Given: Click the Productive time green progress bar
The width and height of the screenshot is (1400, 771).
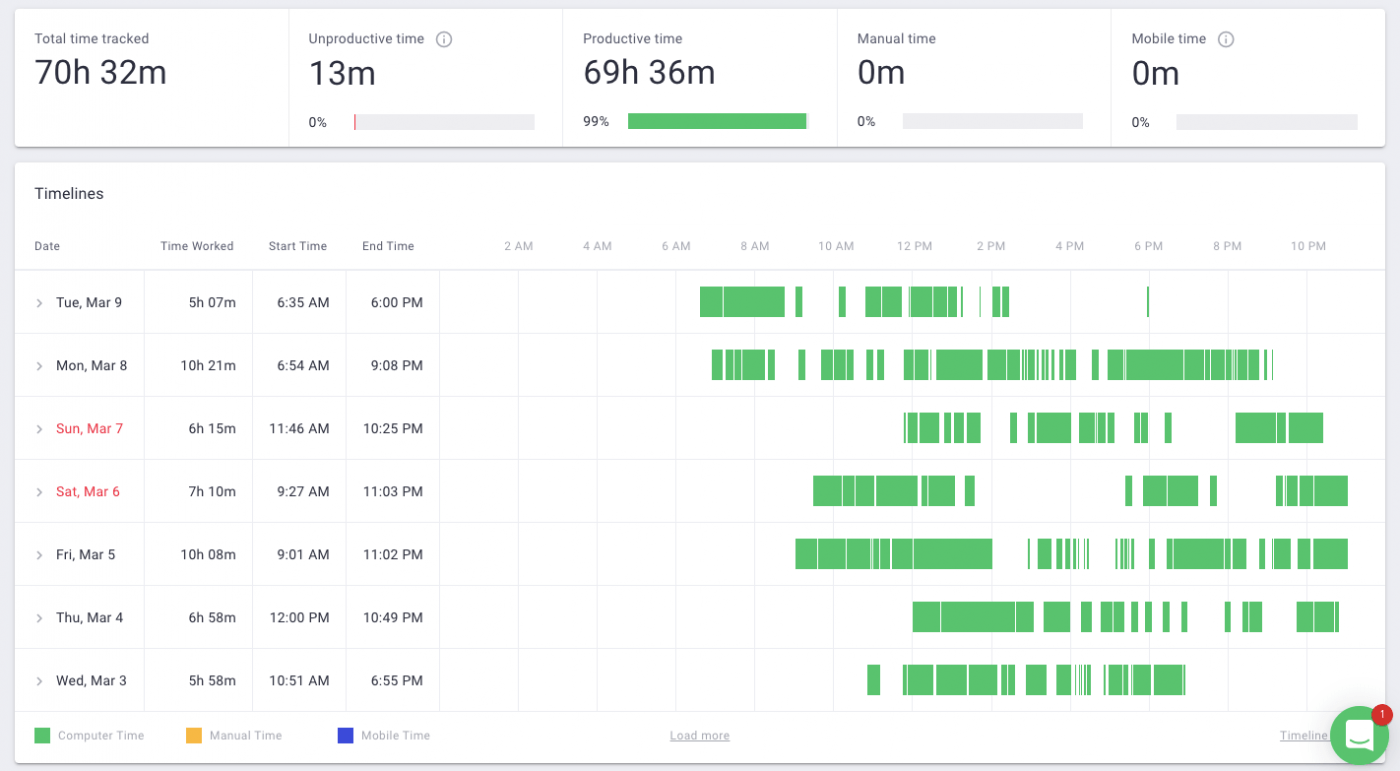Looking at the screenshot, I should click(716, 121).
